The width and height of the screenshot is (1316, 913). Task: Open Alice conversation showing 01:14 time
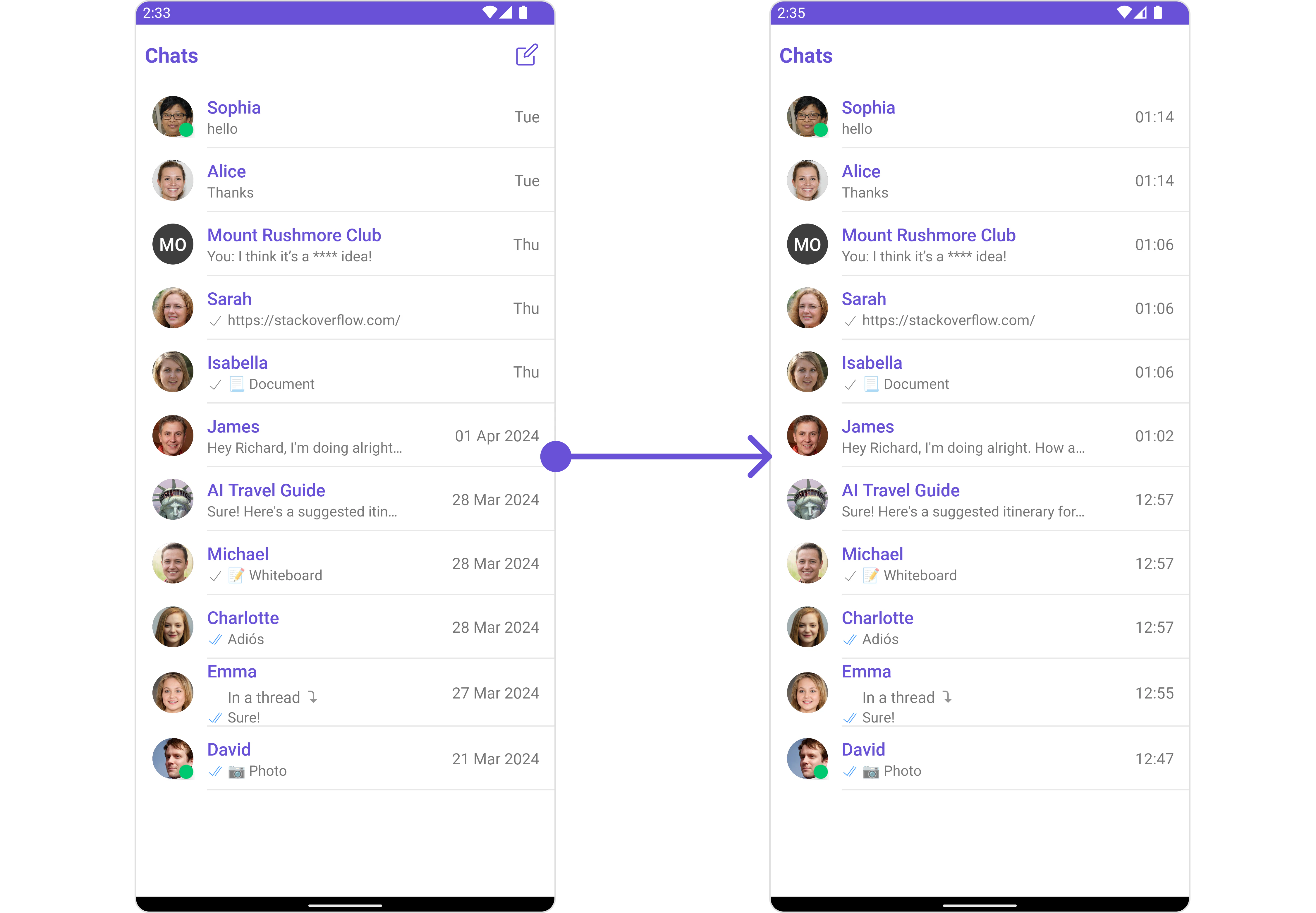click(980, 181)
